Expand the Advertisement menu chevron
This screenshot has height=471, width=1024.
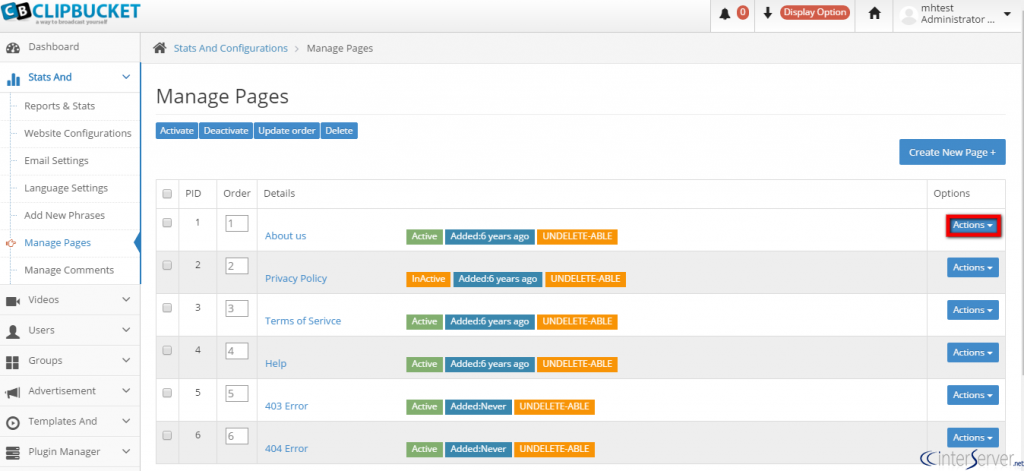[127, 391]
